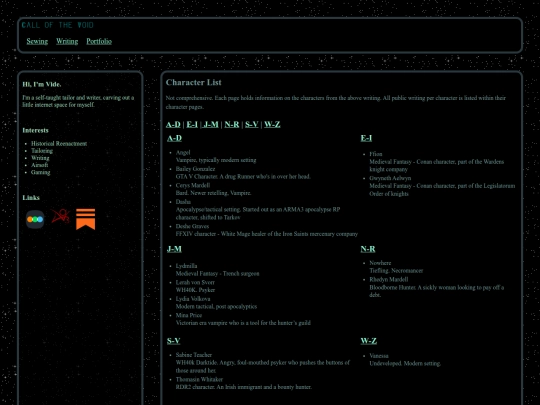Open the Writing nav link
Screen dimensions: 540x405
[x=67, y=41]
